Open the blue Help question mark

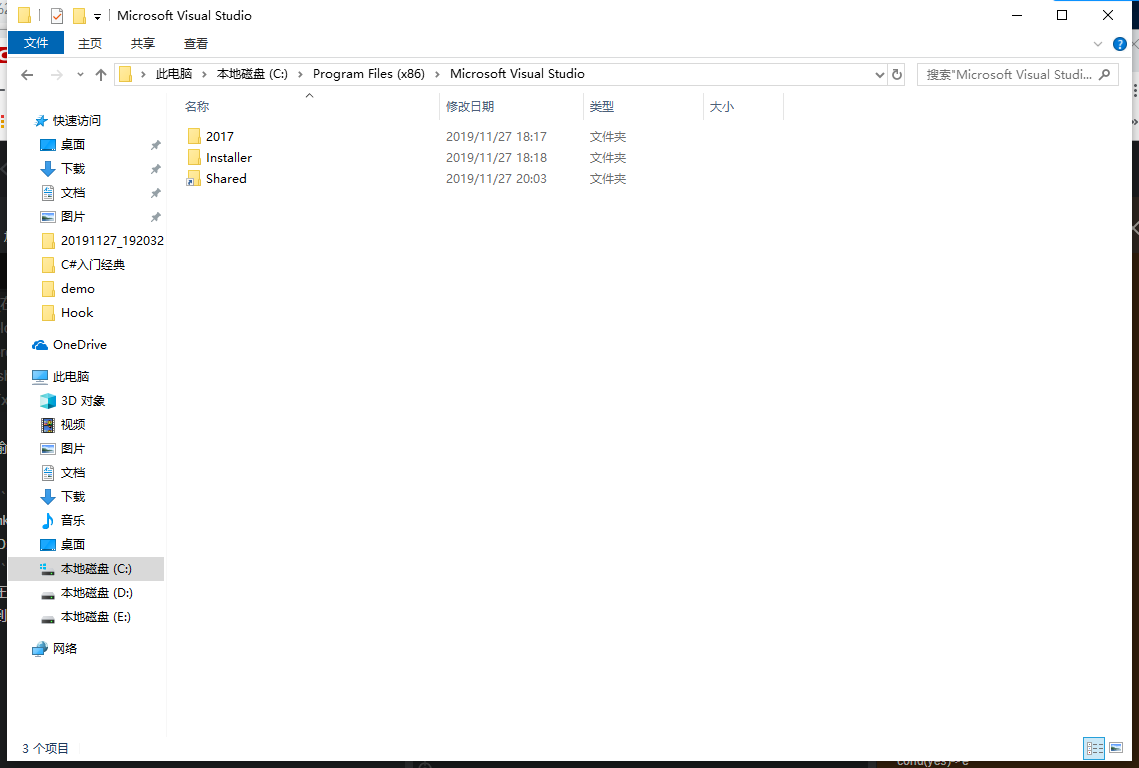pyautogui.click(x=1119, y=44)
